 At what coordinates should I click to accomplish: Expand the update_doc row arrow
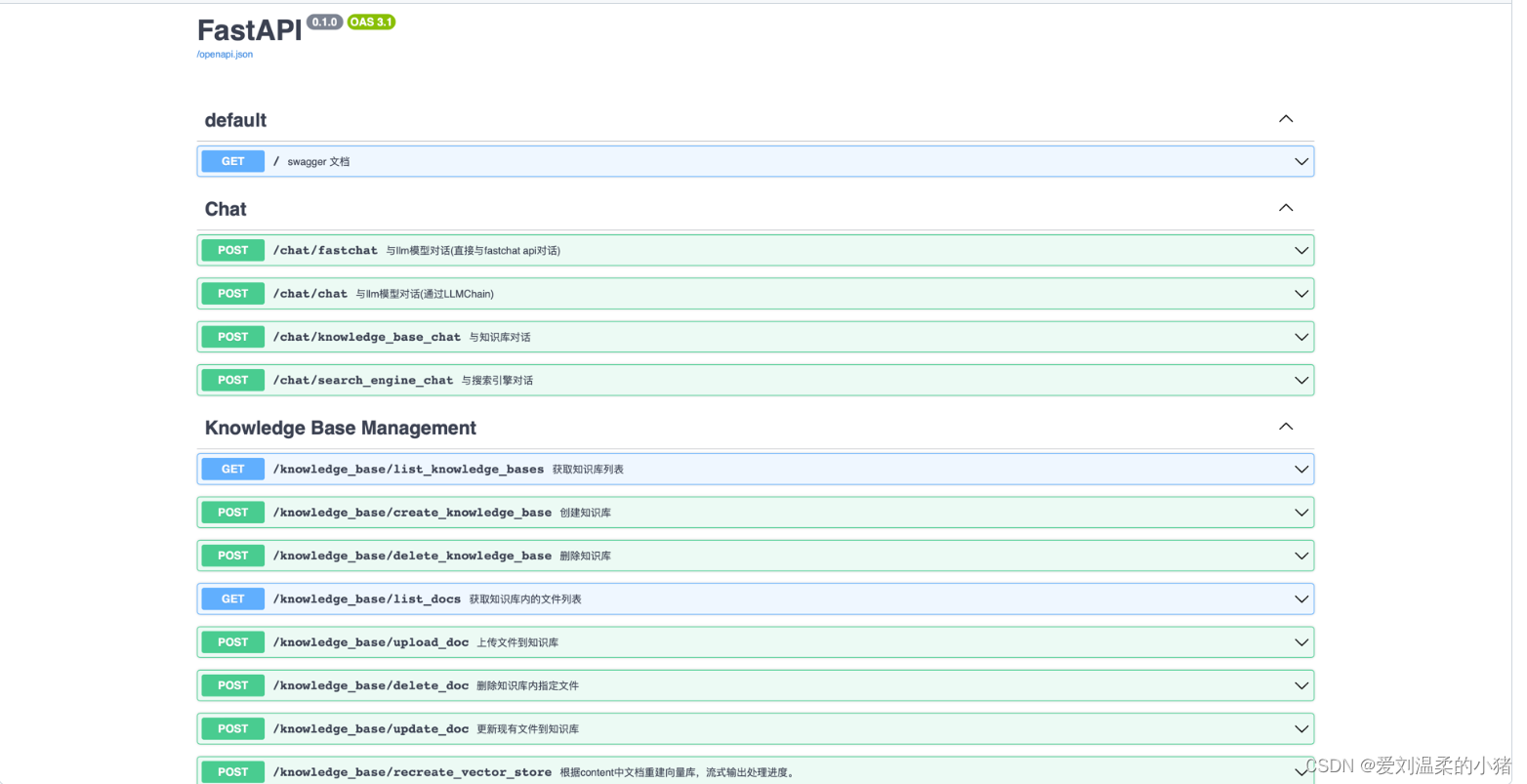1301,728
